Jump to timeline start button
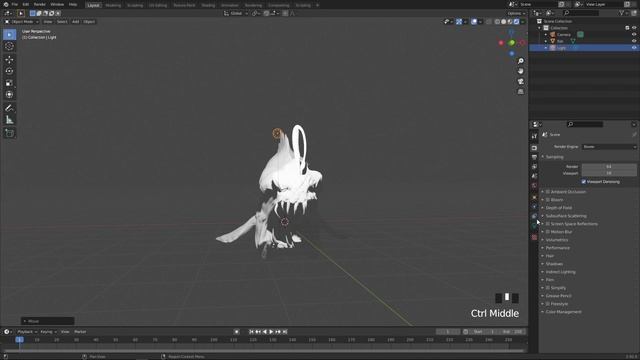The image size is (640, 360). (x=251, y=332)
